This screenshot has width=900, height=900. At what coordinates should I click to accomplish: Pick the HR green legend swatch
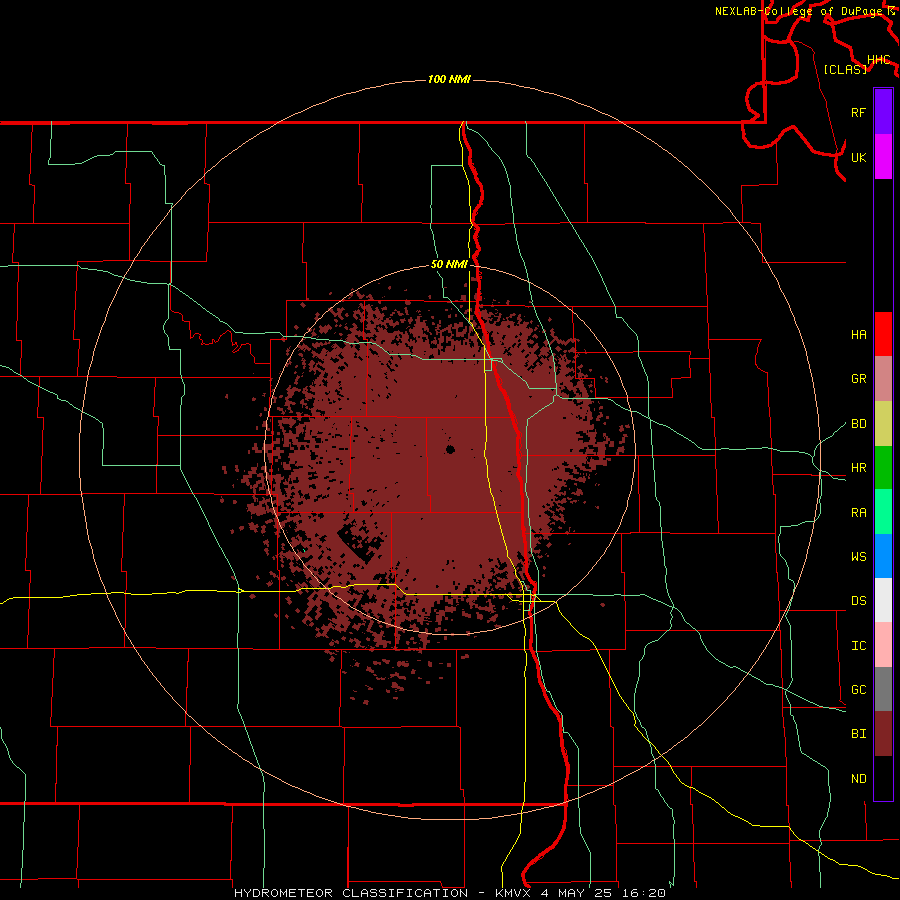point(883,468)
